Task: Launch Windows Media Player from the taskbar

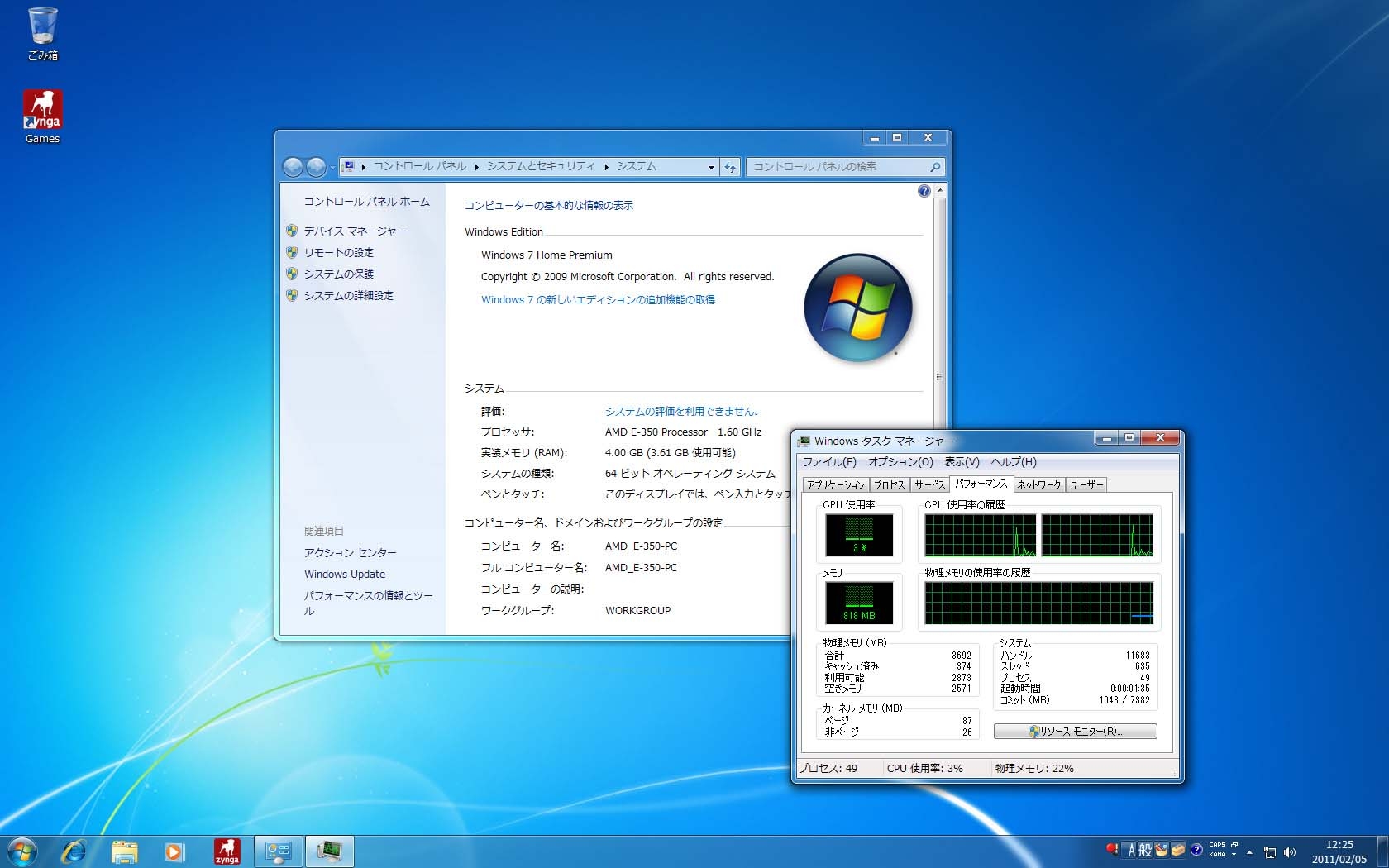Action: coord(174,851)
